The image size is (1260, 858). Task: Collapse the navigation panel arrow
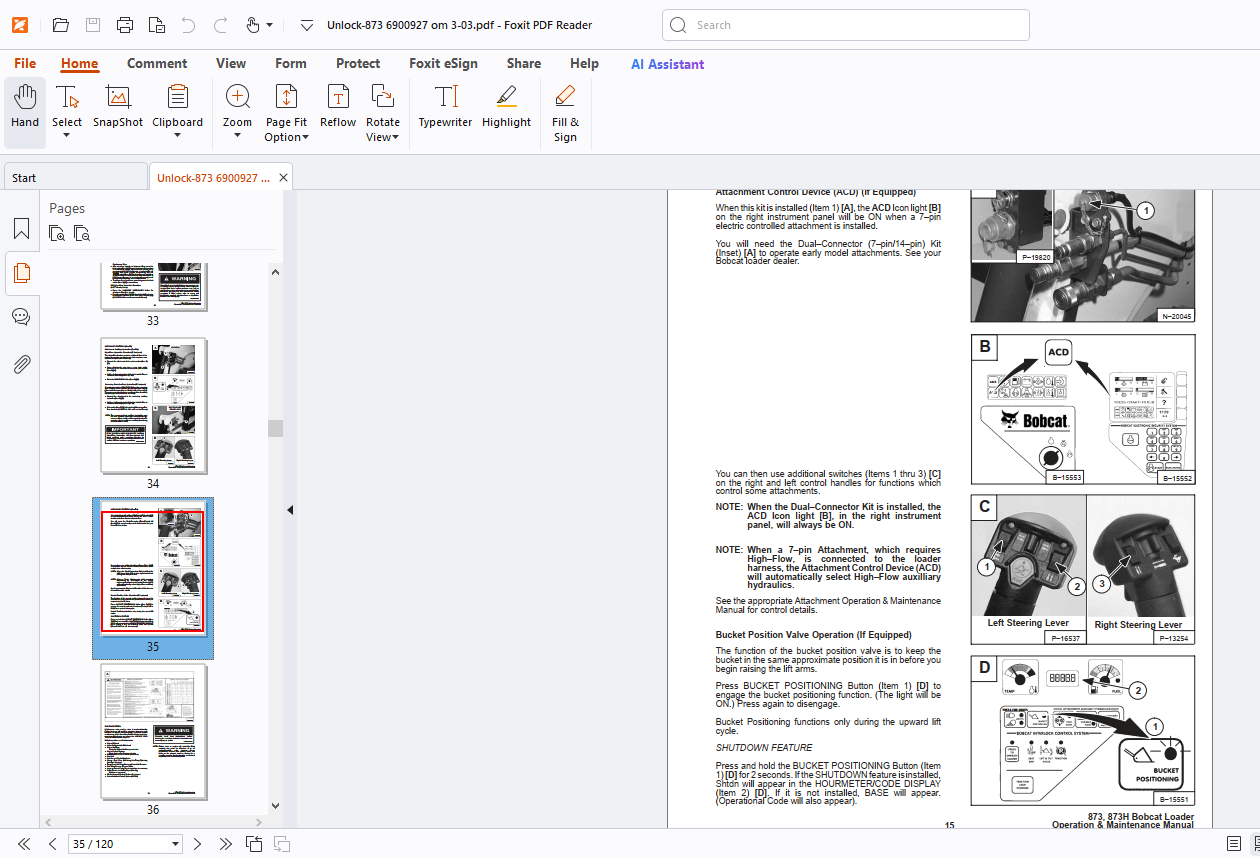click(x=290, y=510)
